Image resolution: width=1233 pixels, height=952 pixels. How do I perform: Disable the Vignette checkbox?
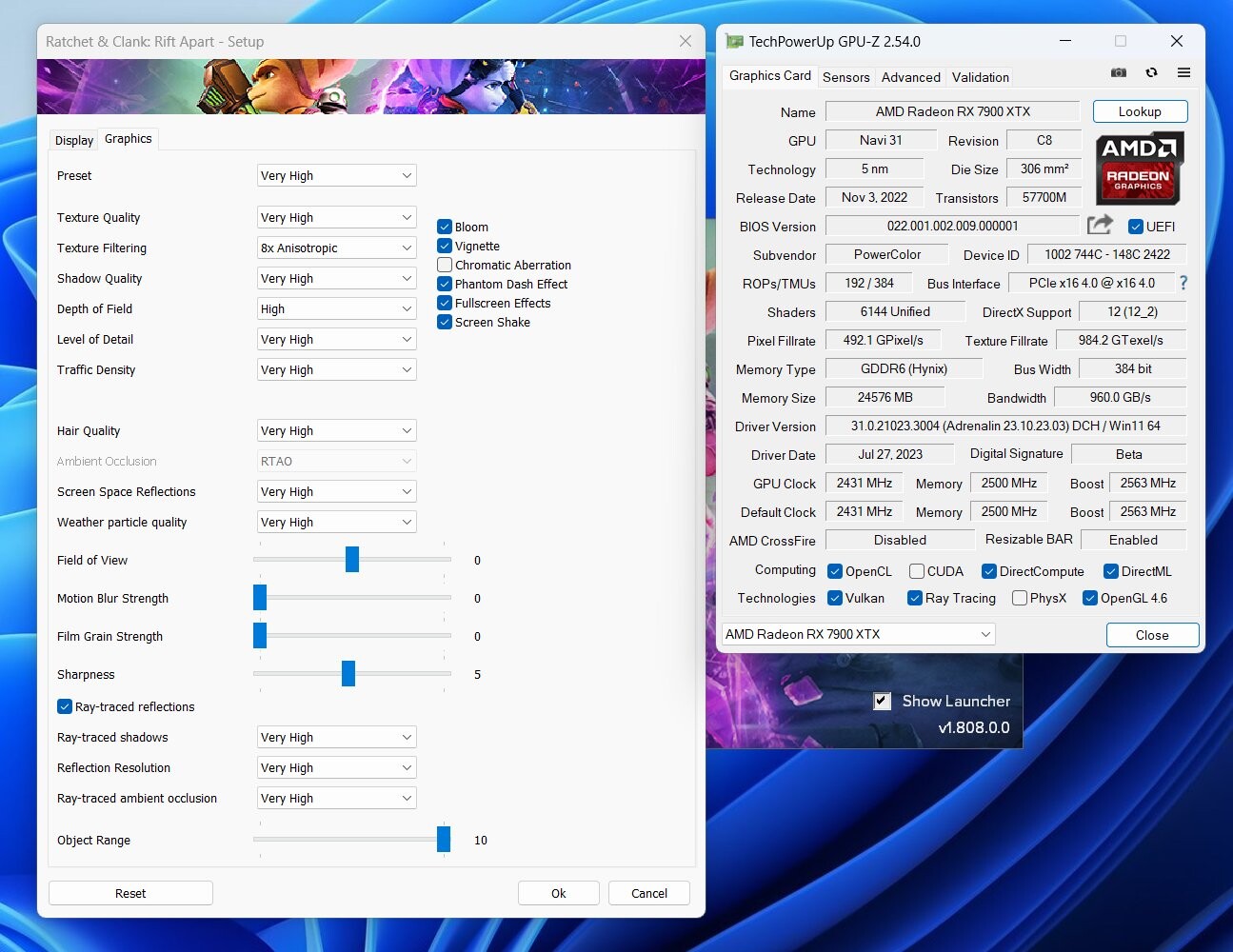coord(445,246)
